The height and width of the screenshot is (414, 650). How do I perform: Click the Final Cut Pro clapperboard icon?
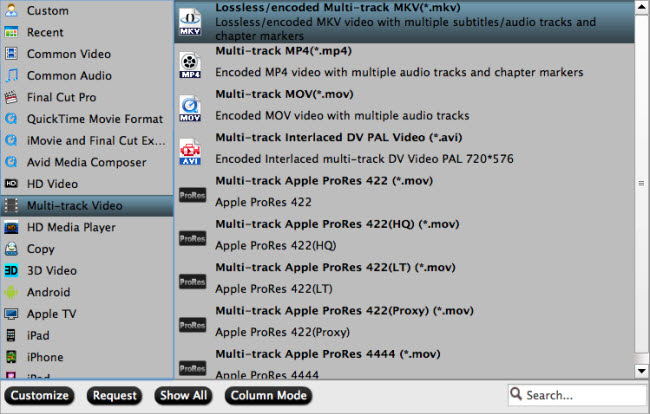11,97
